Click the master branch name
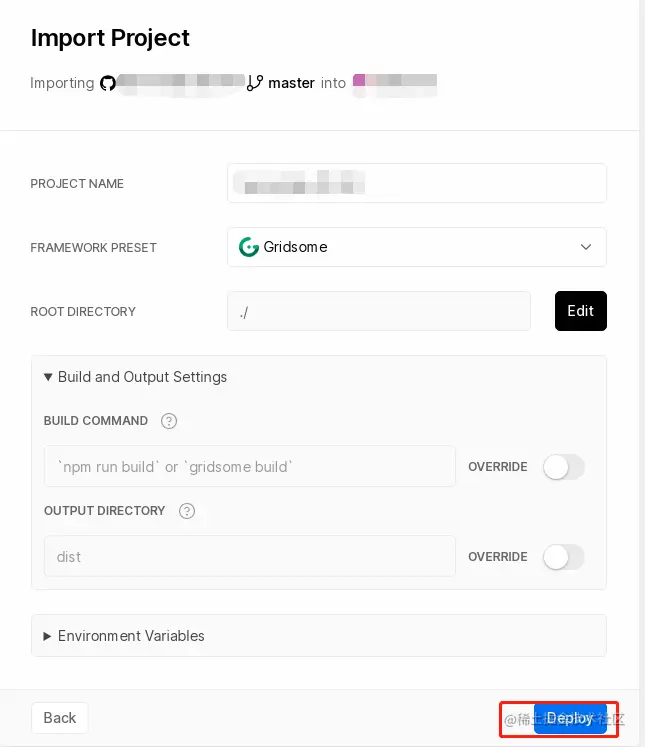 291,83
